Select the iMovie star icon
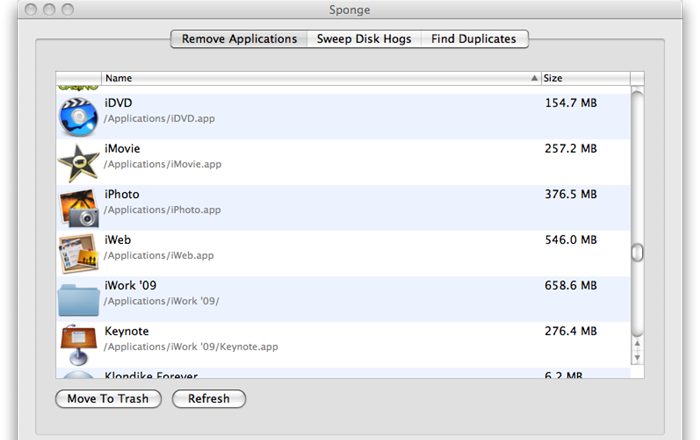This screenshot has width=700, height=440. (x=79, y=163)
